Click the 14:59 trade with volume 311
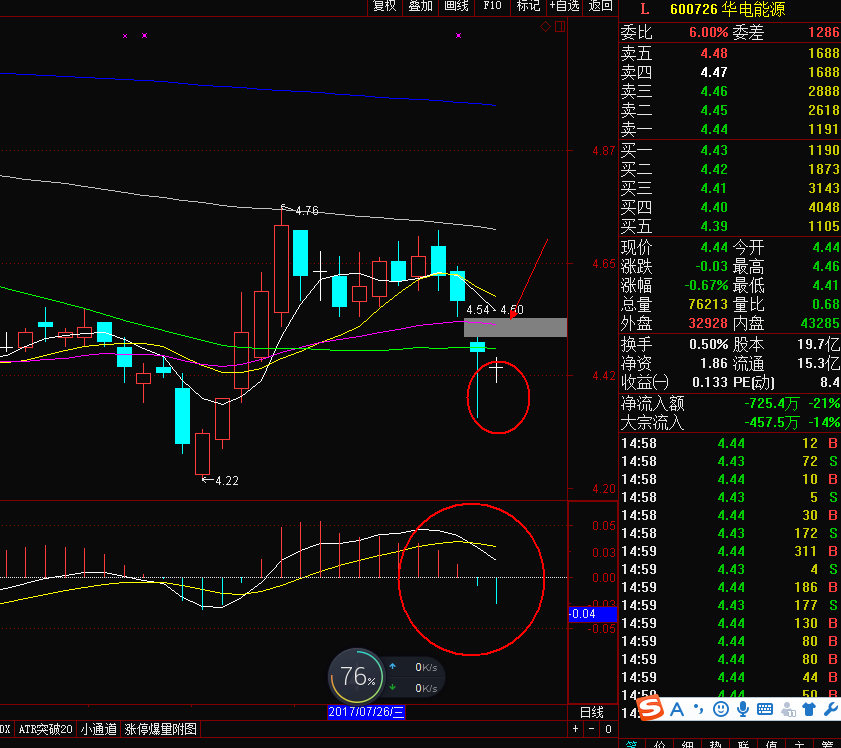 point(729,551)
